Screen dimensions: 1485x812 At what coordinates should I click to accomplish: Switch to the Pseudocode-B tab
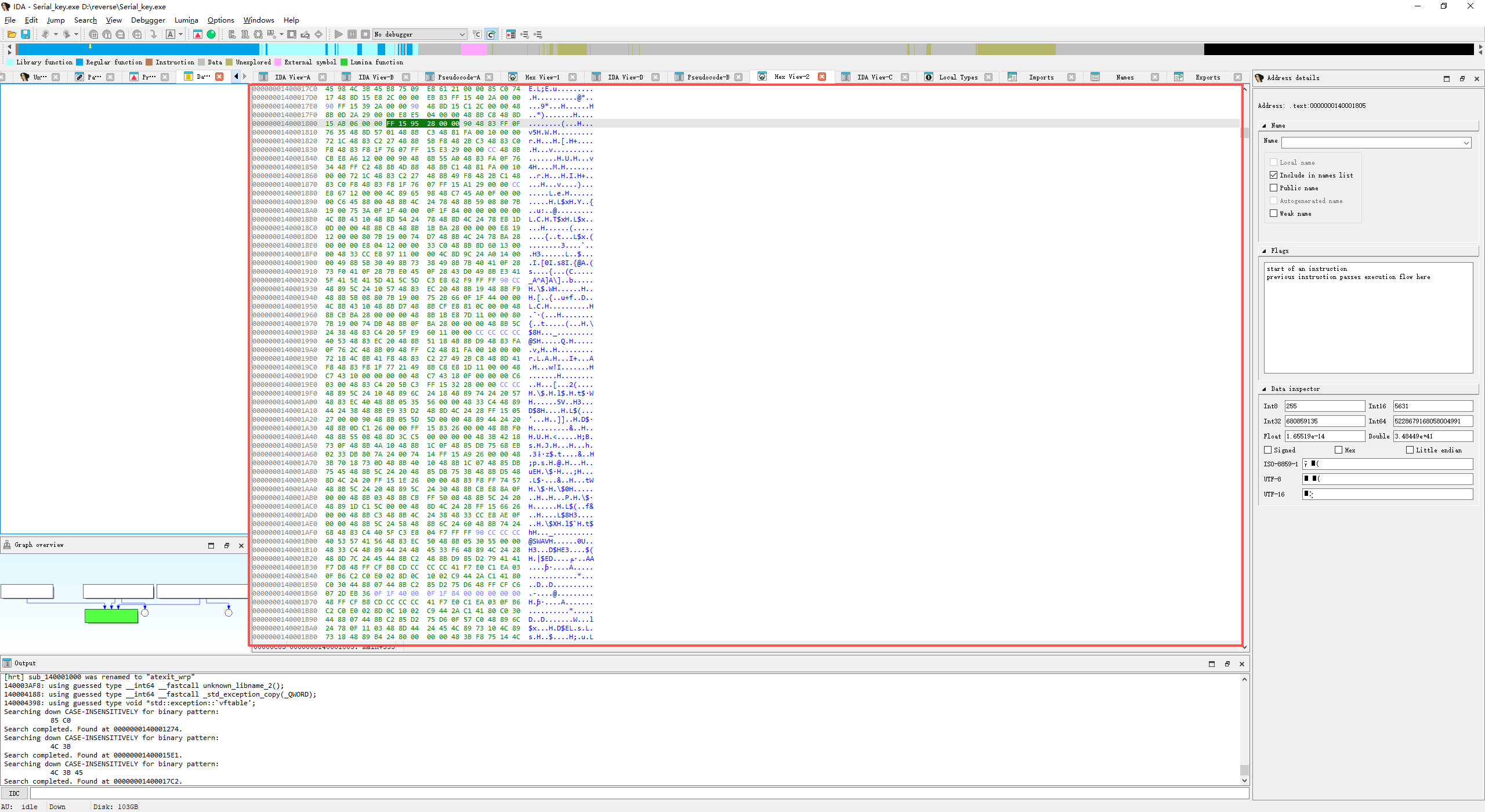[x=708, y=77]
